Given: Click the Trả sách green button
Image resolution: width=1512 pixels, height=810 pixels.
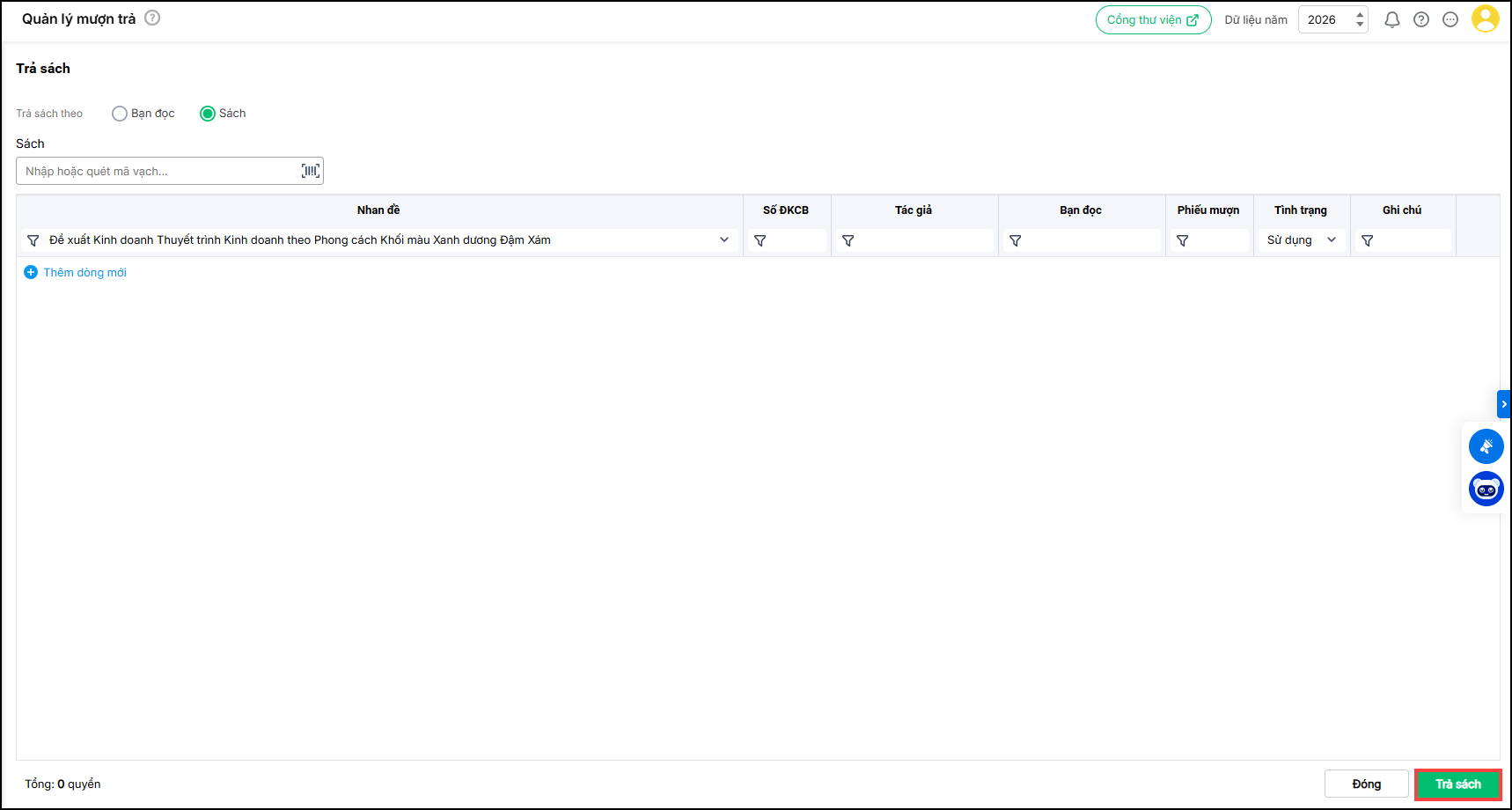Looking at the screenshot, I should click(x=1457, y=784).
